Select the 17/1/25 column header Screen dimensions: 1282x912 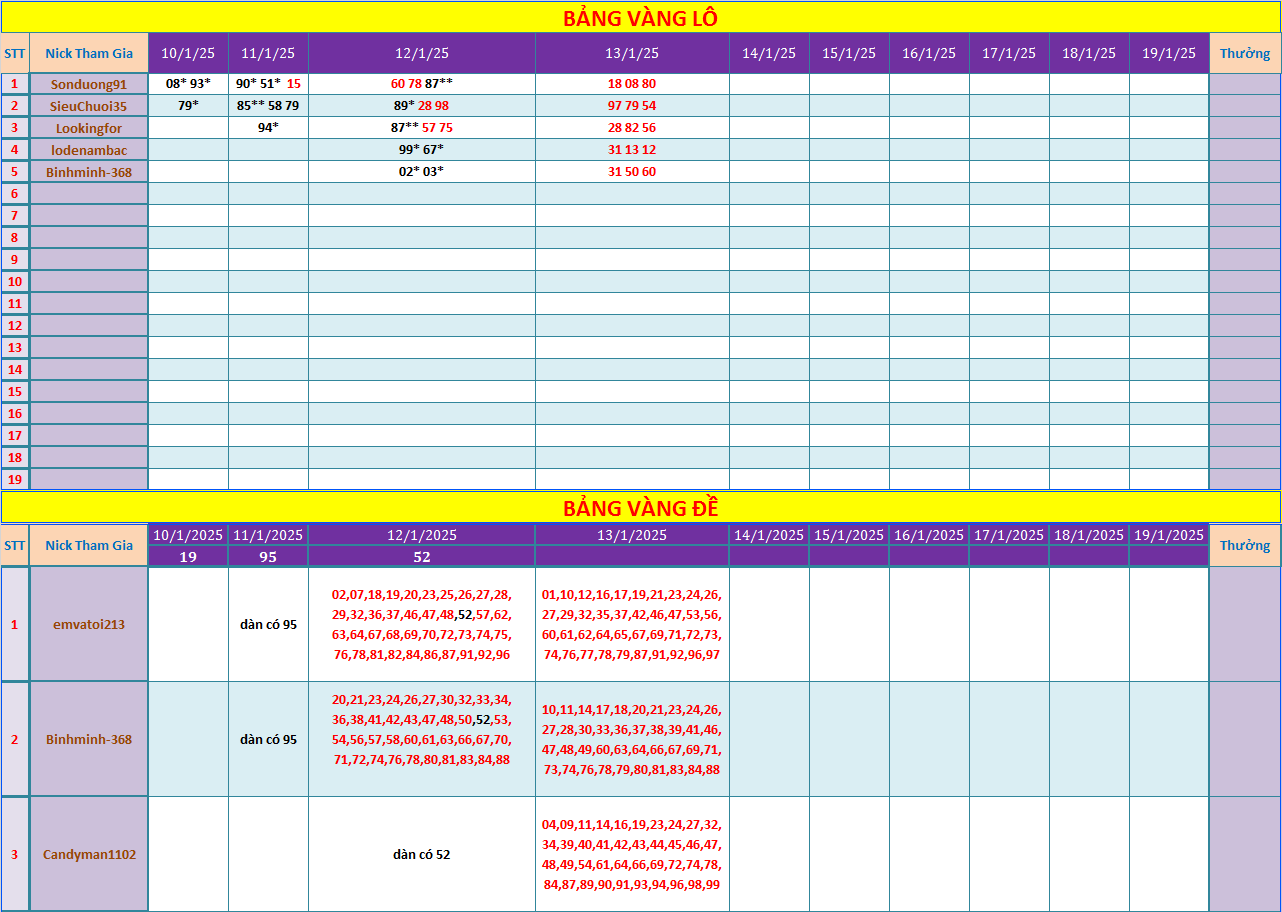[1009, 53]
